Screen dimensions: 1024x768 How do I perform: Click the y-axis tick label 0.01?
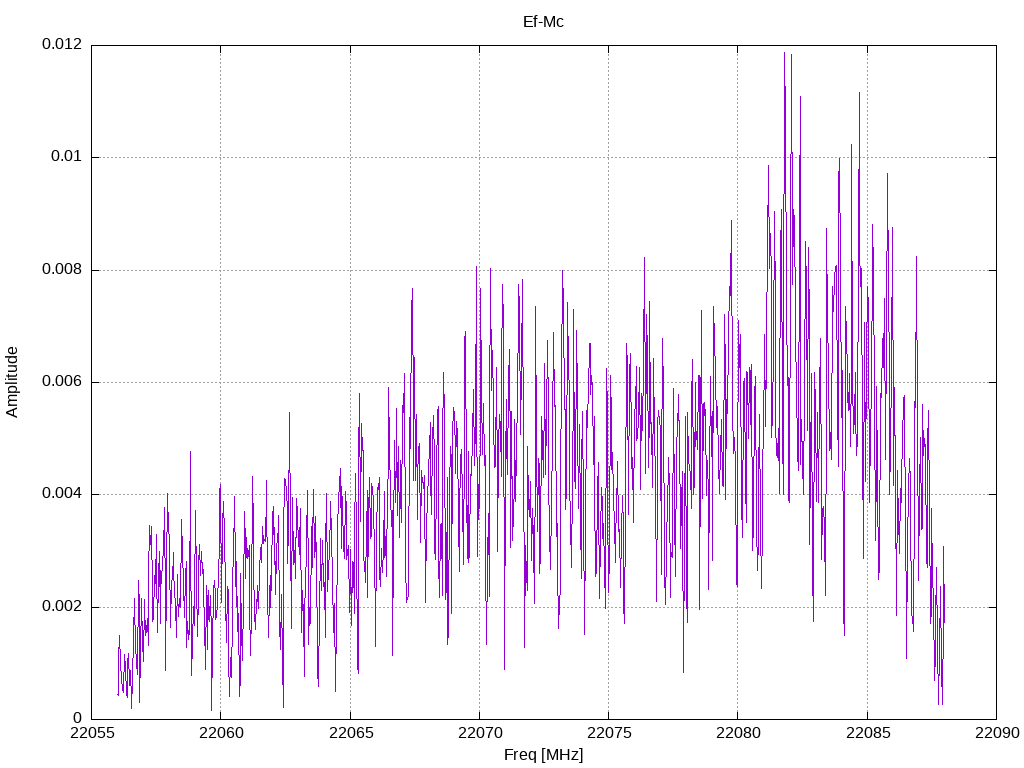click(67, 157)
